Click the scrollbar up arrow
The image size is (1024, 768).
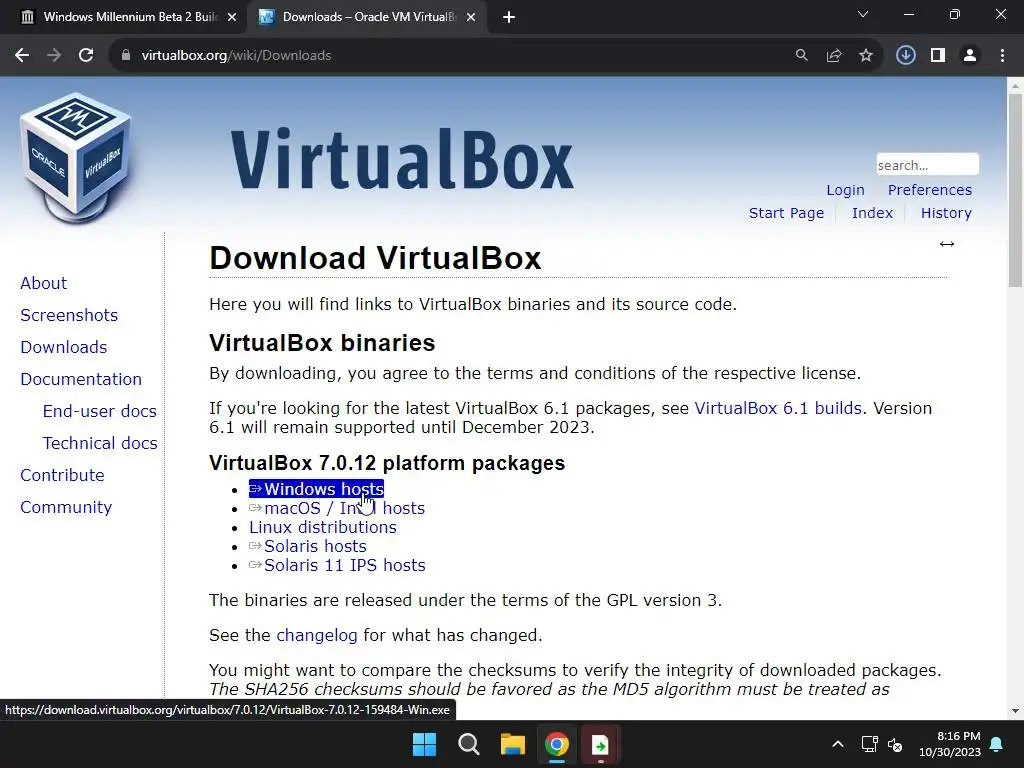click(x=1015, y=85)
